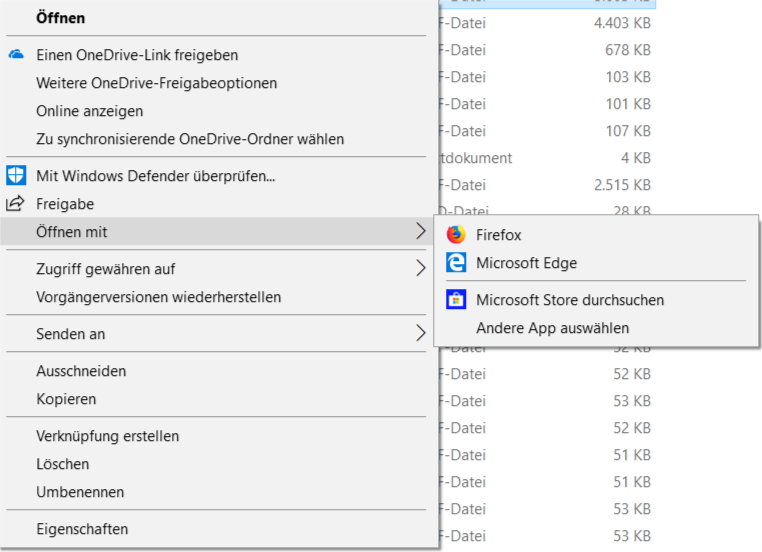Image resolution: width=762 pixels, height=552 pixels.
Task: Select Einen OneDrive-Link freigeben
Action: 137,55
